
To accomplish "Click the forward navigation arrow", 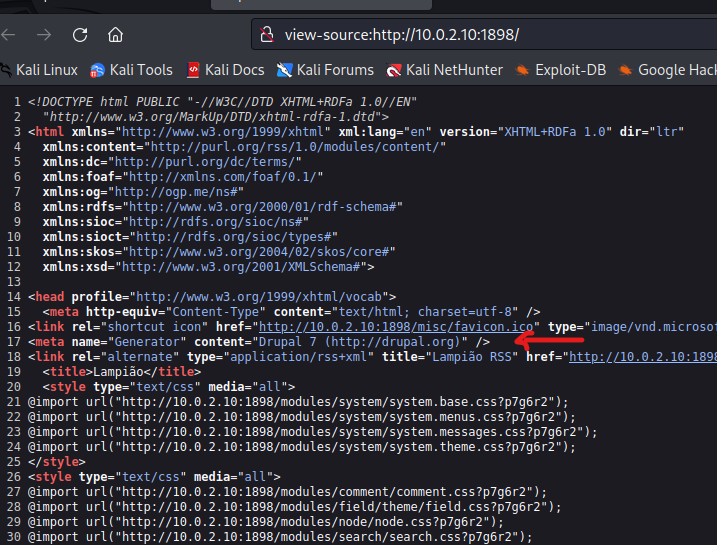I will point(43,35).
